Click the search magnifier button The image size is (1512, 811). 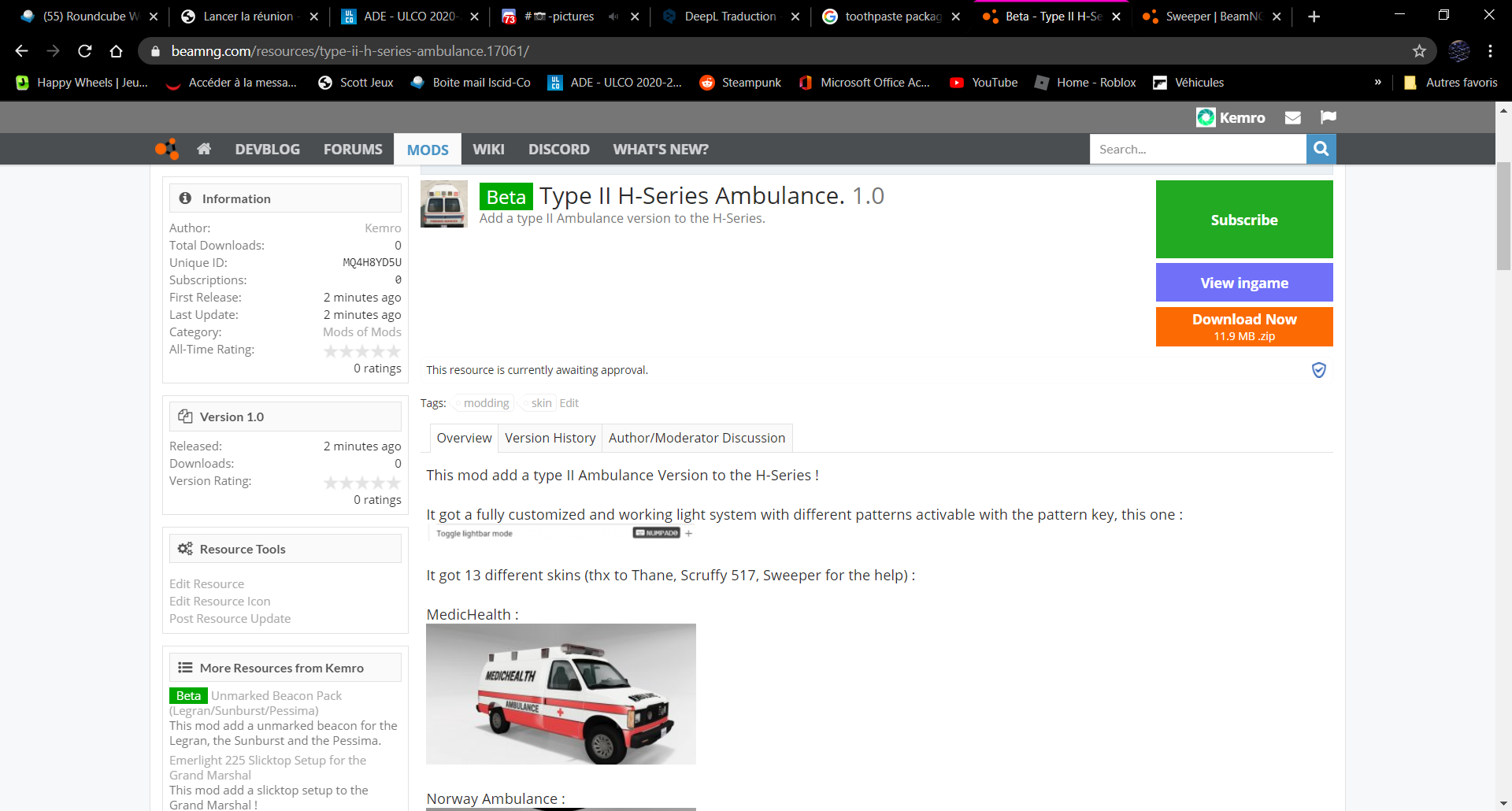(x=1321, y=149)
